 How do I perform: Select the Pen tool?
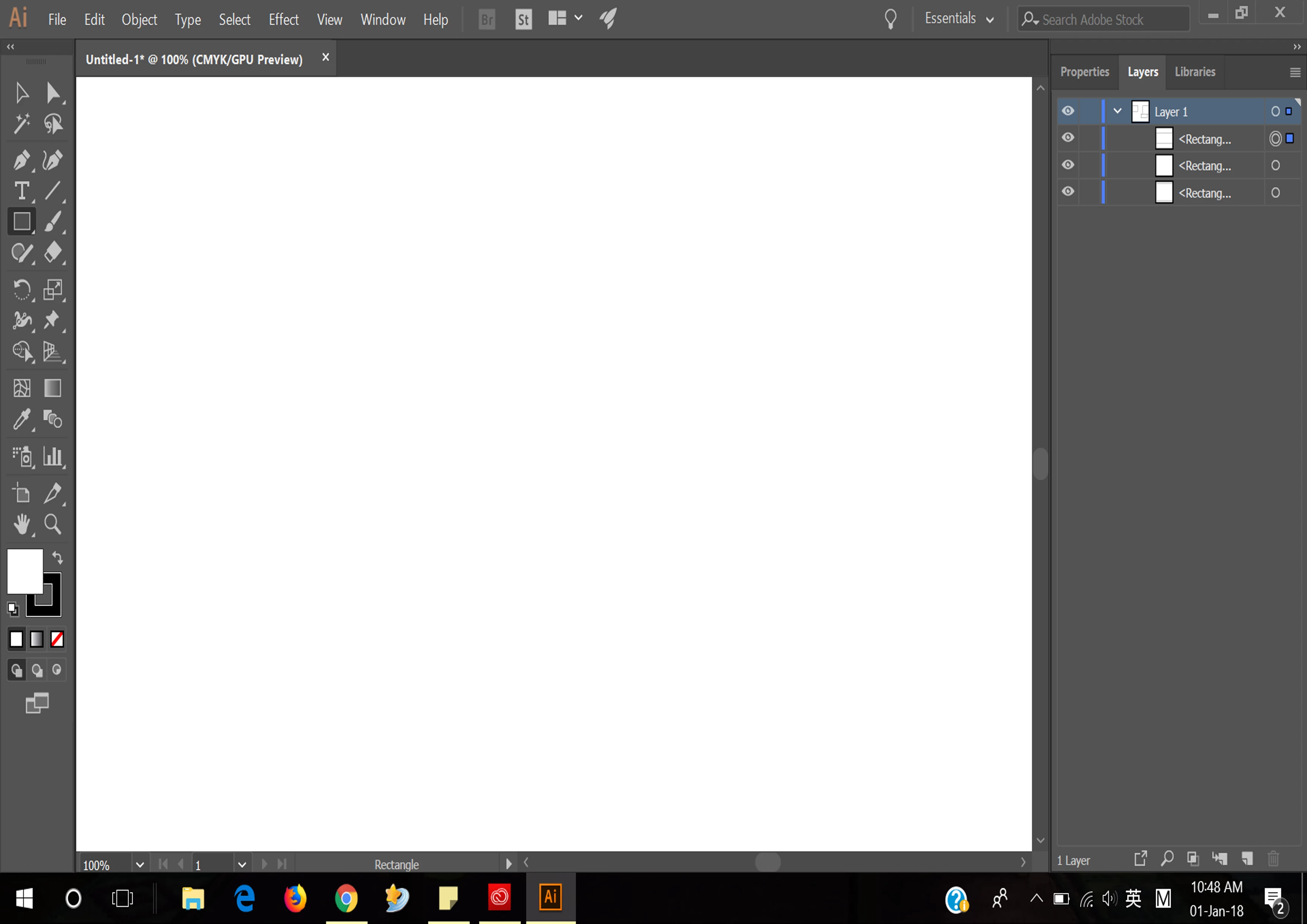22,160
